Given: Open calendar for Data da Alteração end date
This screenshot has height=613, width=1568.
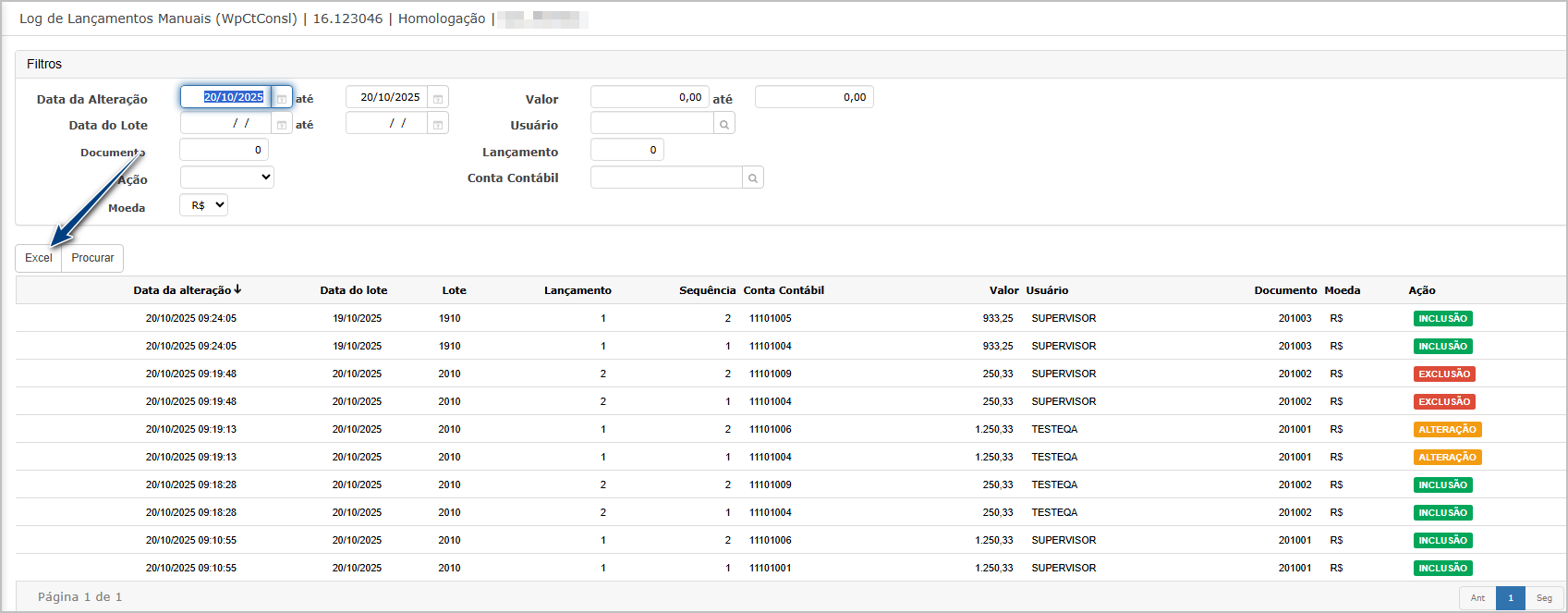Looking at the screenshot, I should coord(438,98).
